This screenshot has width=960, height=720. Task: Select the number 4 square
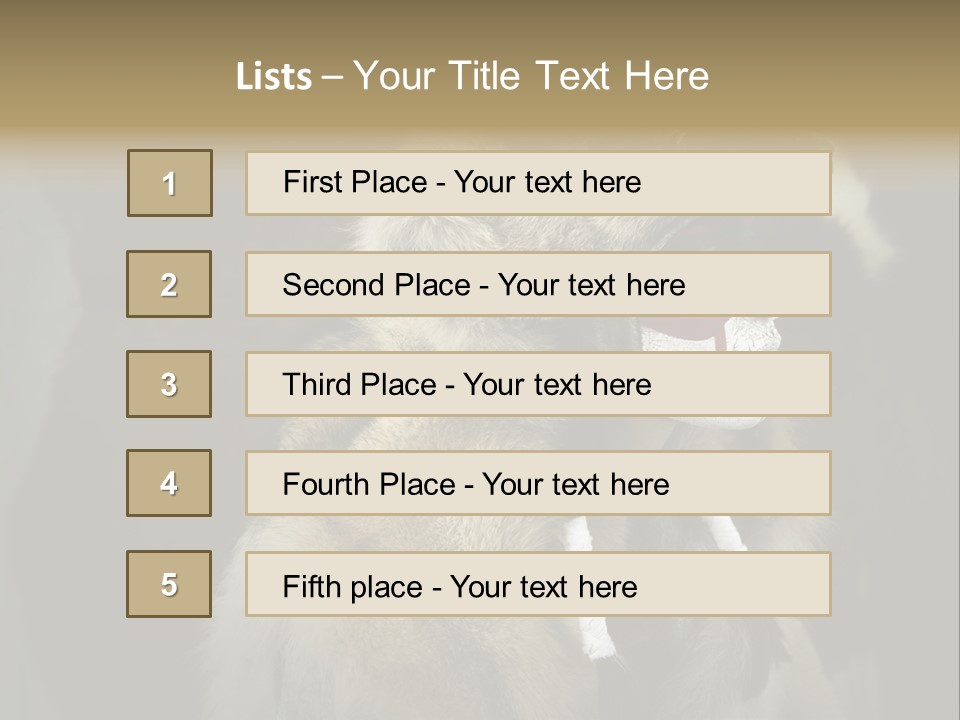[x=169, y=483]
